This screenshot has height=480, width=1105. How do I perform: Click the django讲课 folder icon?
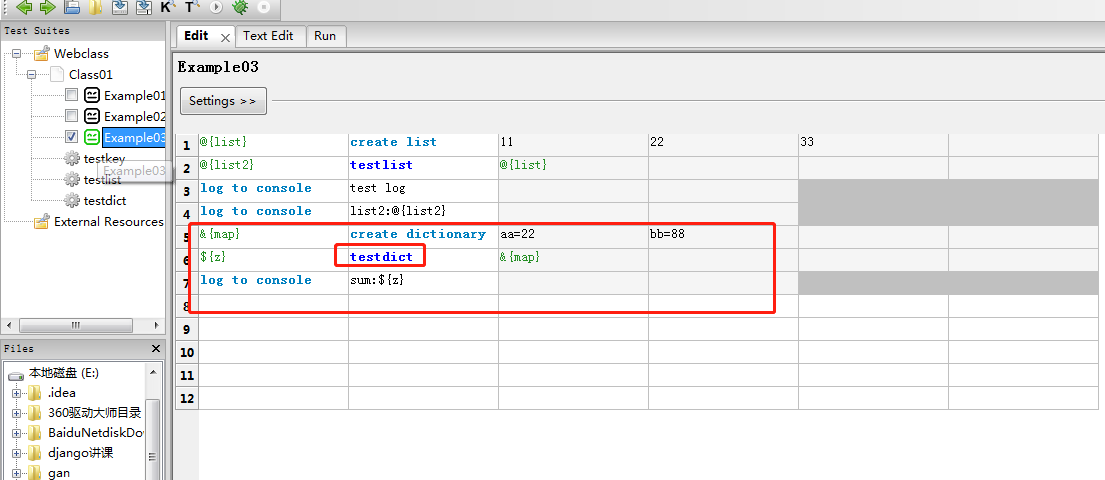point(35,453)
